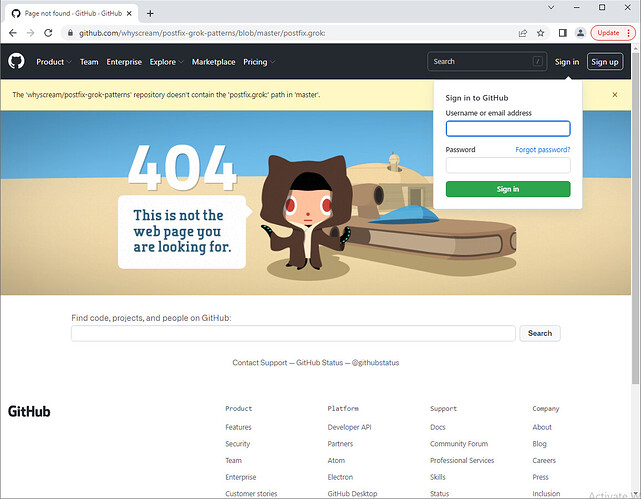641x499 pixels.
Task: Open the Electron footer link
Action: pyautogui.click(x=340, y=477)
